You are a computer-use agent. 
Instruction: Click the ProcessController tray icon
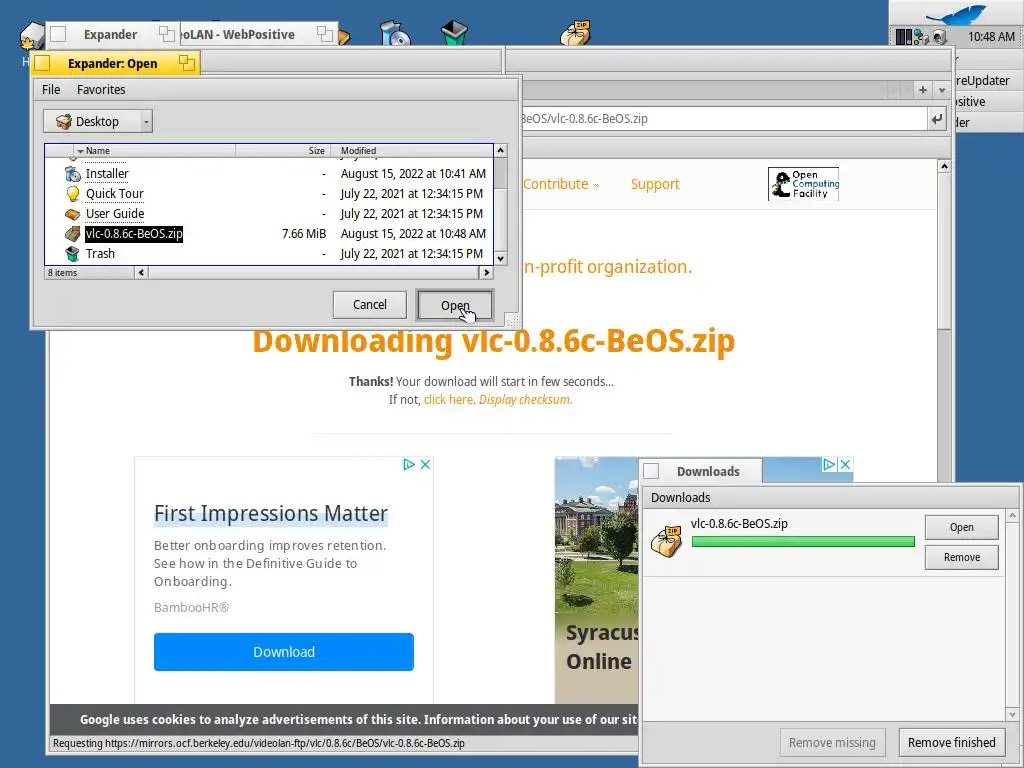pos(904,37)
